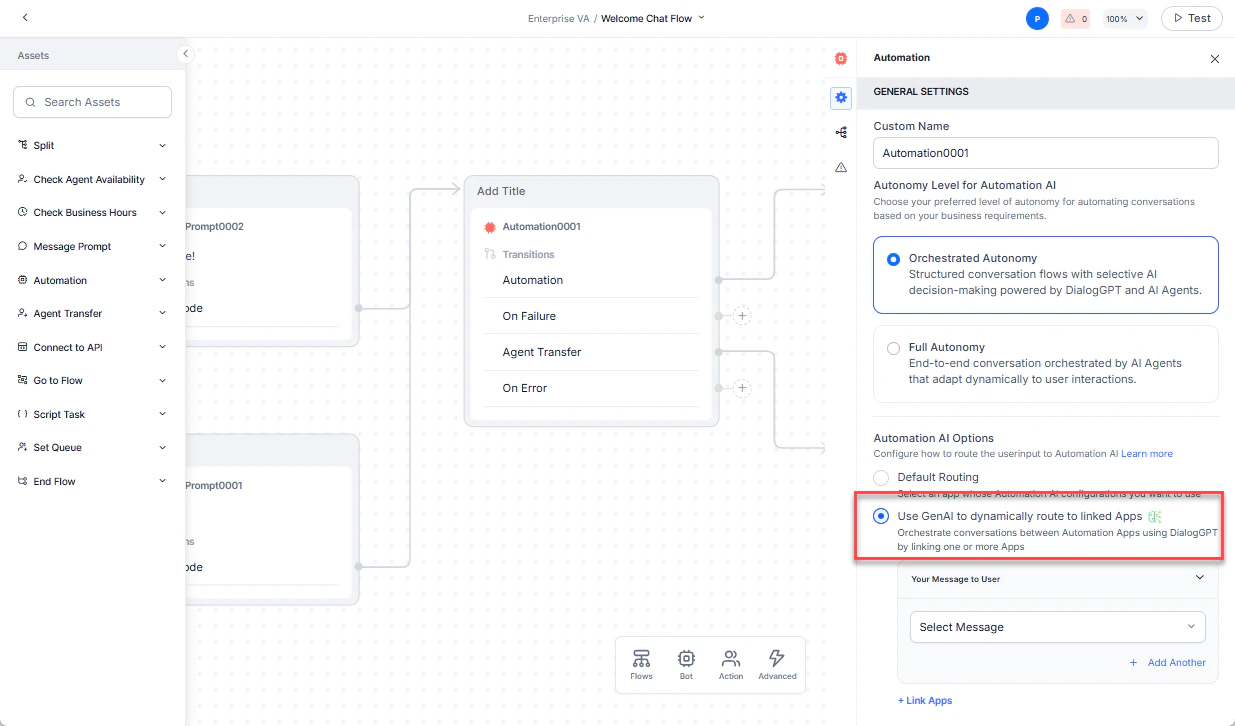Select the Orchestrated Autonomy option
This screenshot has width=1235, height=726.
click(x=893, y=258)
